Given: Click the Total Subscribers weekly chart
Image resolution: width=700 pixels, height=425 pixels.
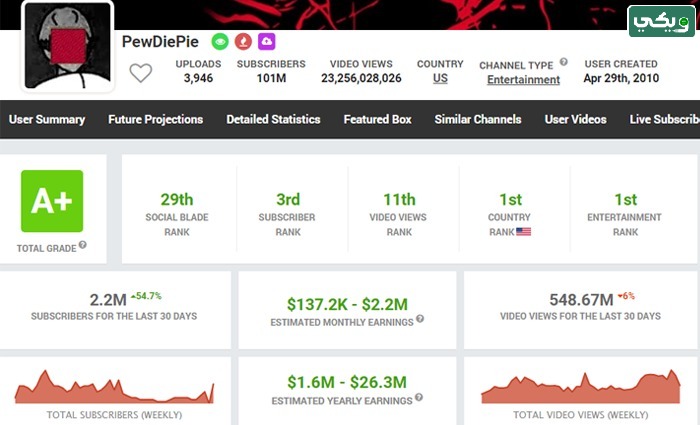Looking at the screenshot, I should [114, 387].
